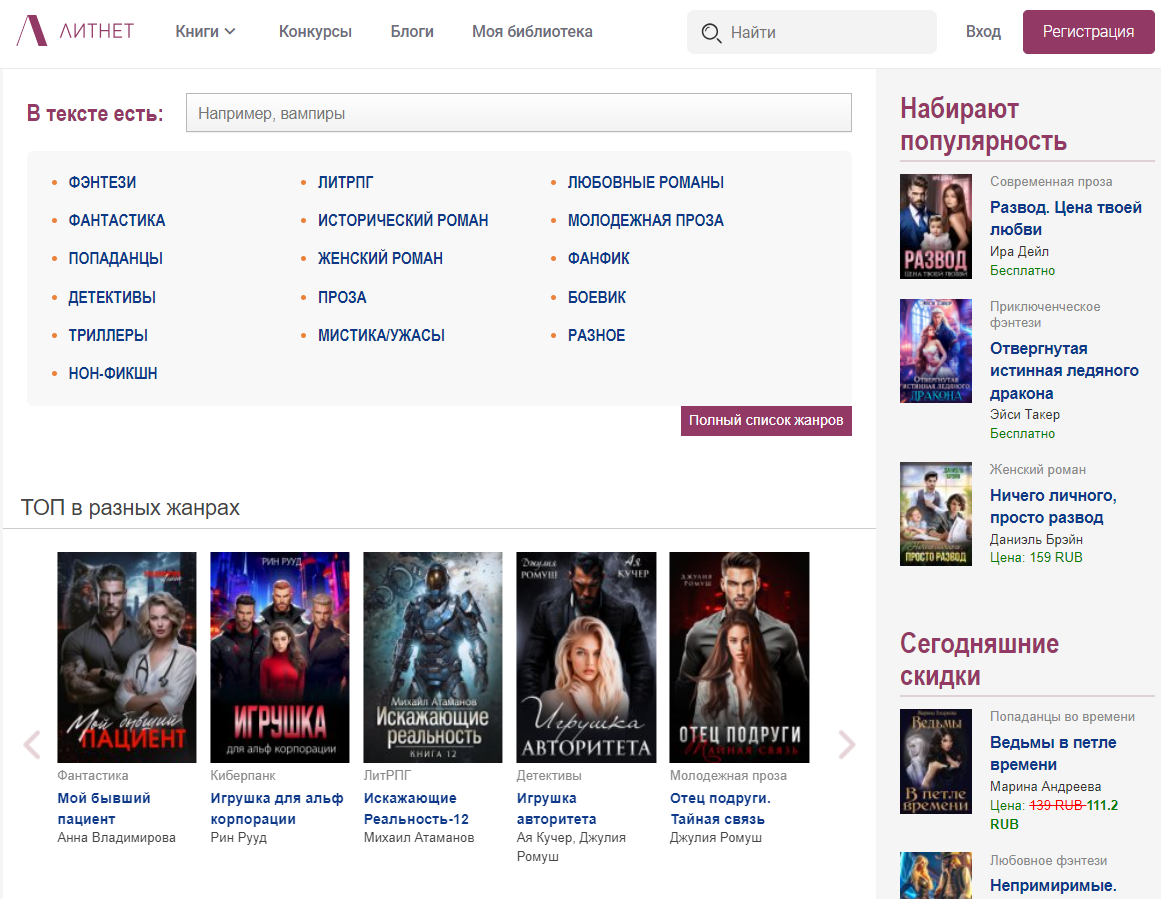Open sidebar cover Ведьмы в петле времени
This screenshot has height=899, width=1161.
click(x=935, y=761)
